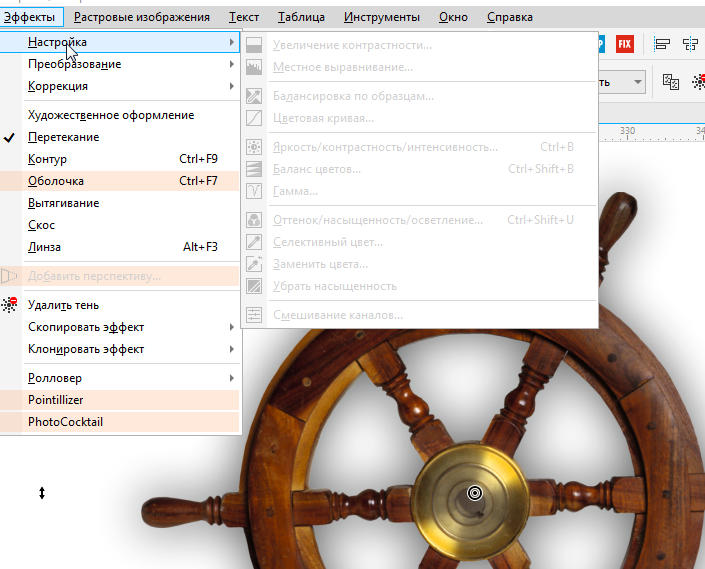Screen dimensions: 705x569
Task: Click Смешивание каналов sliders icon
Action: tap(254, 315)
